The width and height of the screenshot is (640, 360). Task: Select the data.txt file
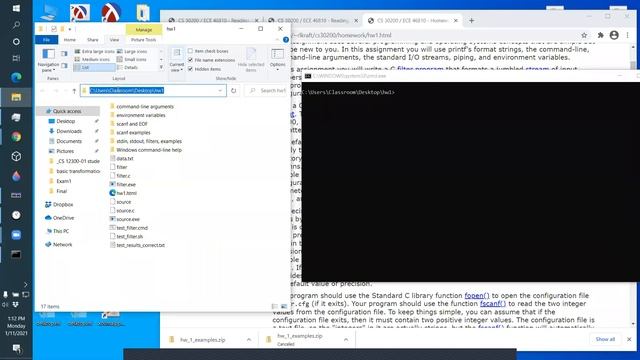[124, 158]
